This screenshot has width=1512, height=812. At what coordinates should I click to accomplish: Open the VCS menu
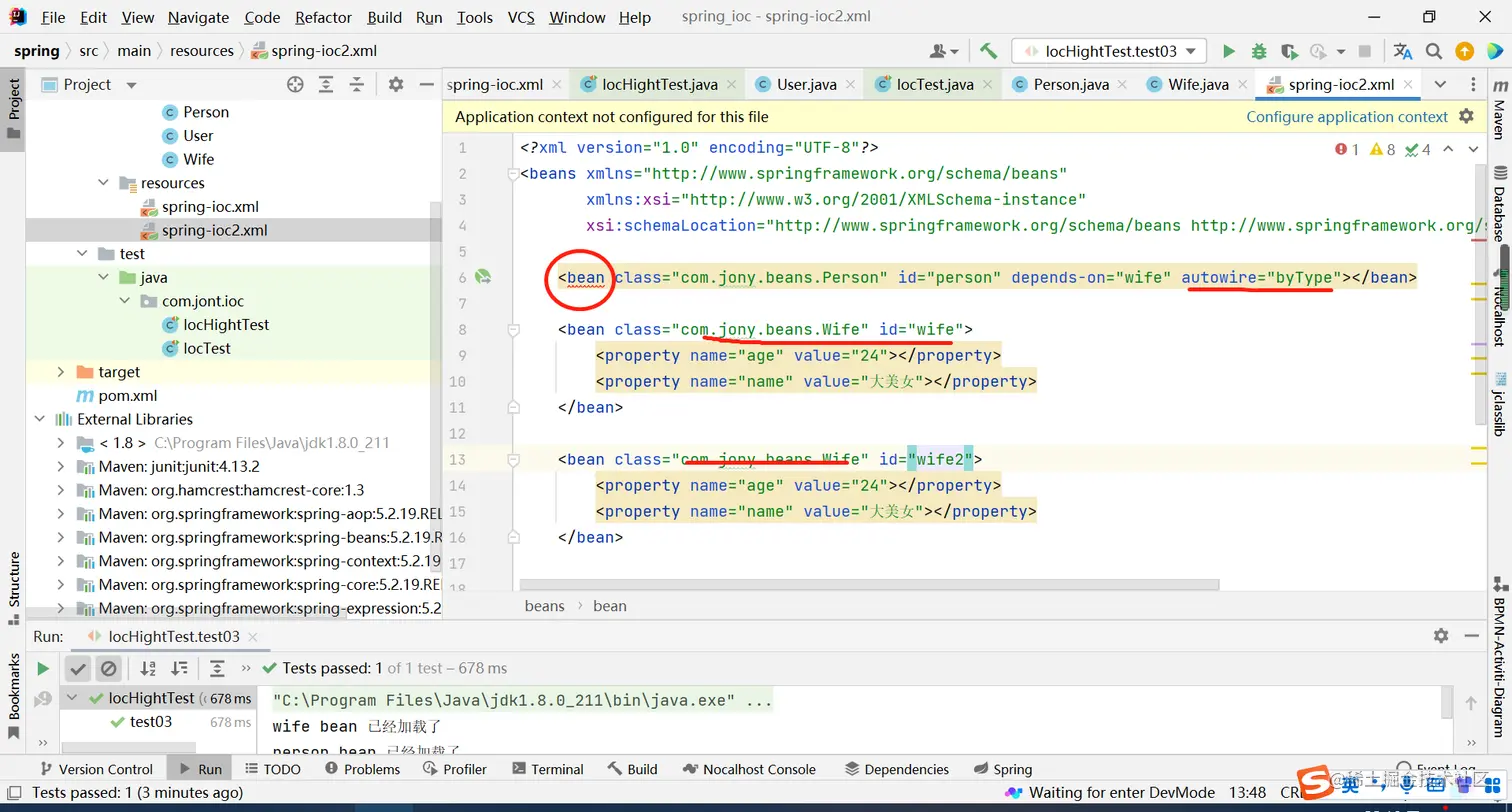point(521,17)
